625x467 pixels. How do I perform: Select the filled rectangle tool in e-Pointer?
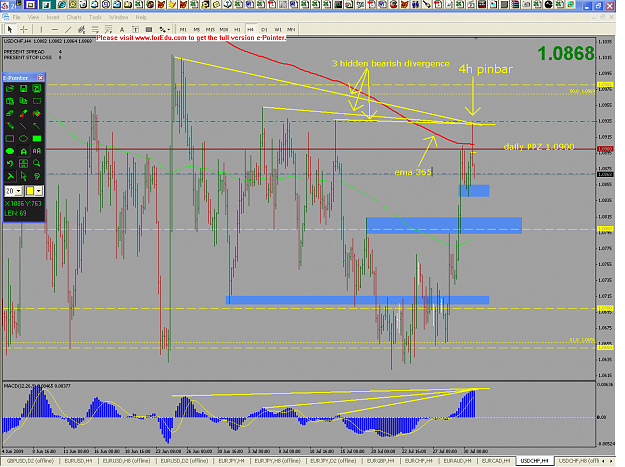pos(37,139)
